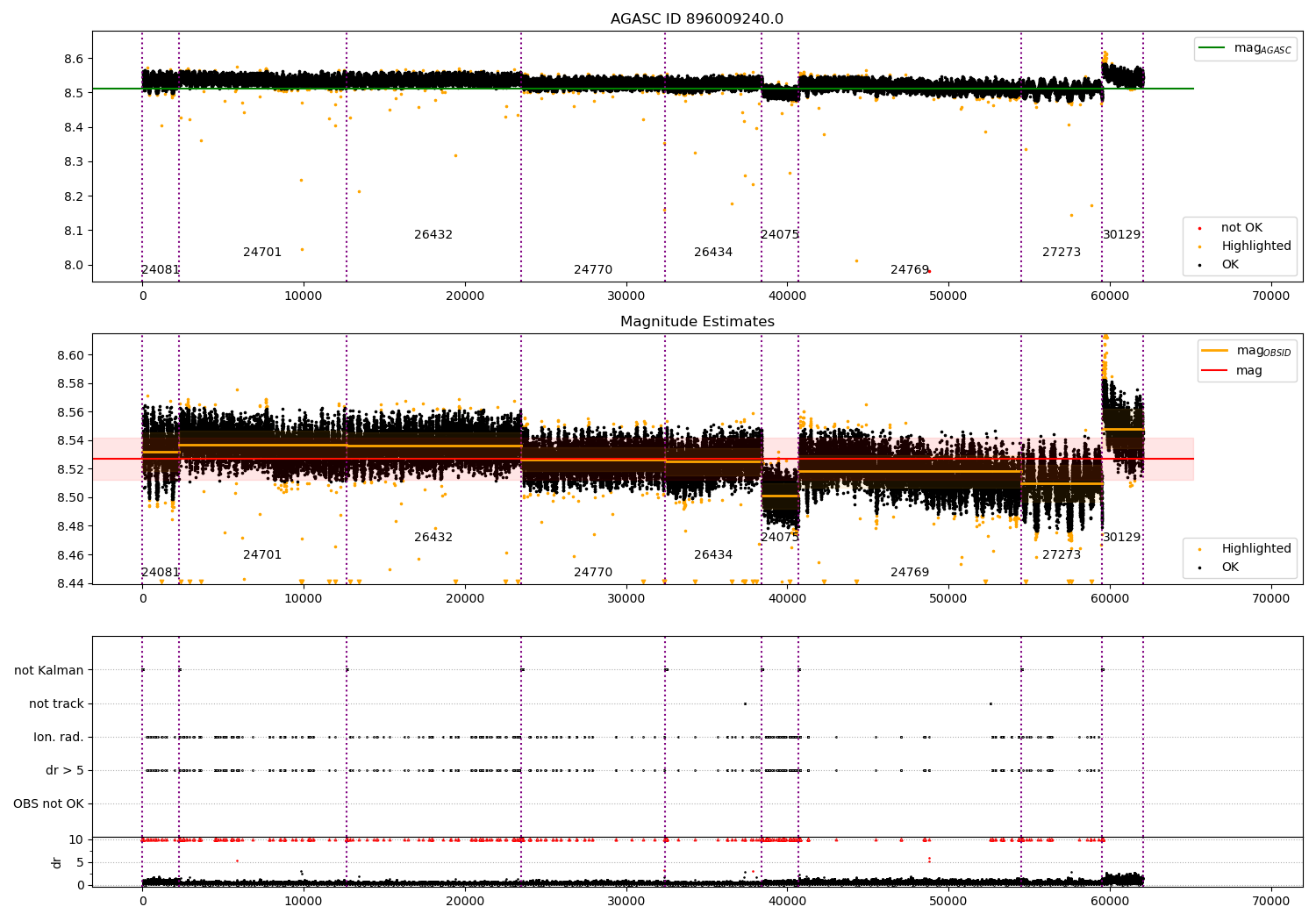Click the 8.52 y-axis tick label
This screenshot has height=921, width=1316.
coord(70,470)
